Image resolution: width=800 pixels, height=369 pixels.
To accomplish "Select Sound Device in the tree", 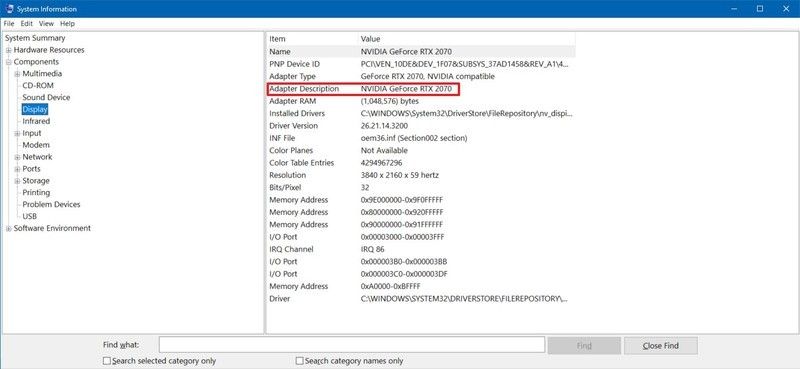I will 46,97.
